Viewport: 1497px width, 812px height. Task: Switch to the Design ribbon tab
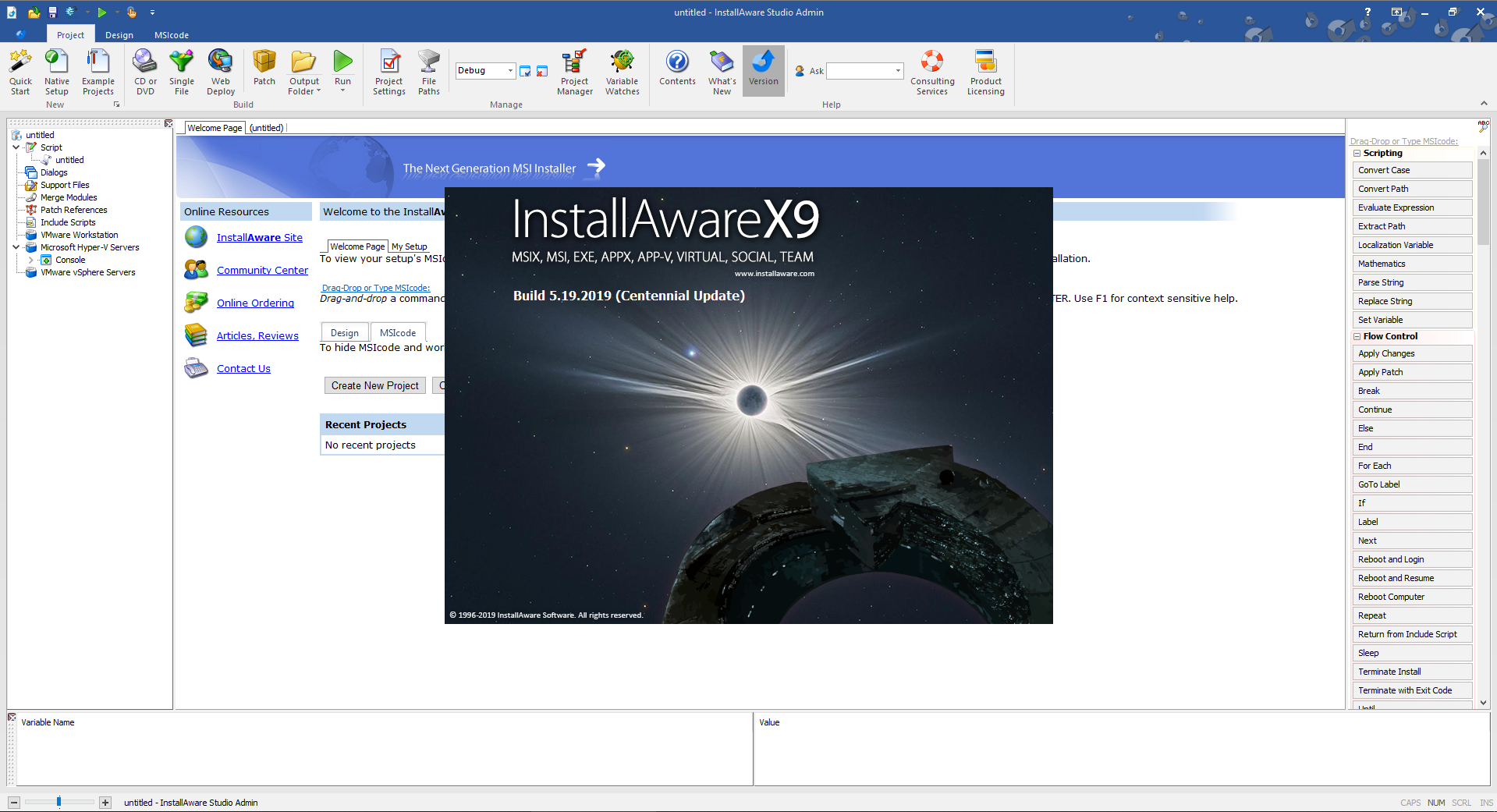click(119, 35)
